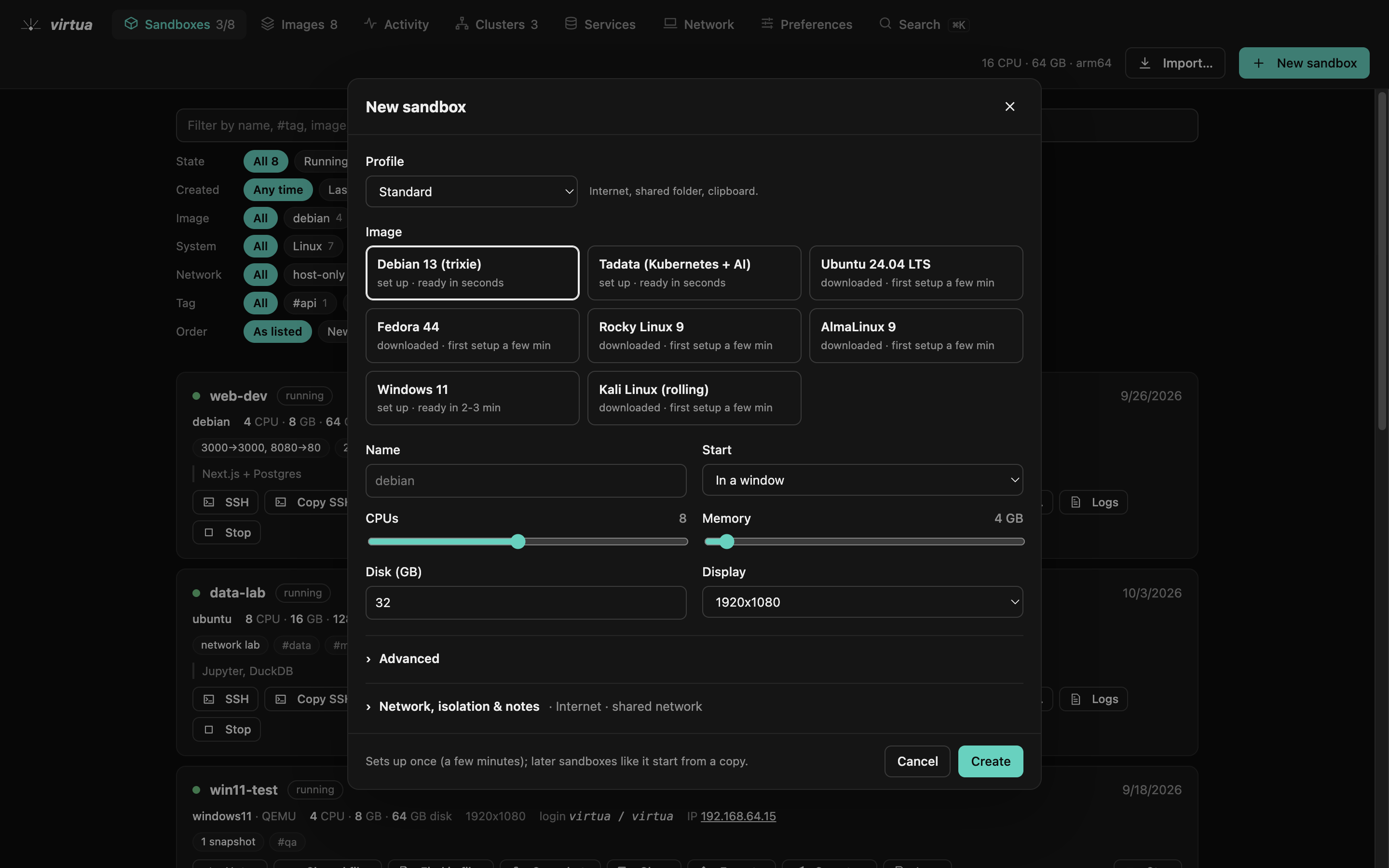This screenshot has width=1389, height=868.
Task: Click the Activity pulse icon
Action: [x=370, y=24]
